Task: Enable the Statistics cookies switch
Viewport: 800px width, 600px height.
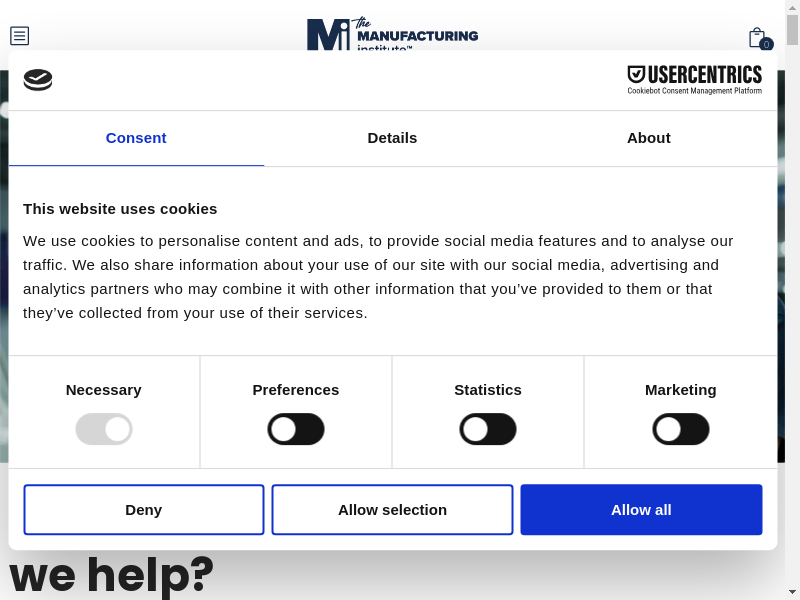Action: click(x=488, y=429)
